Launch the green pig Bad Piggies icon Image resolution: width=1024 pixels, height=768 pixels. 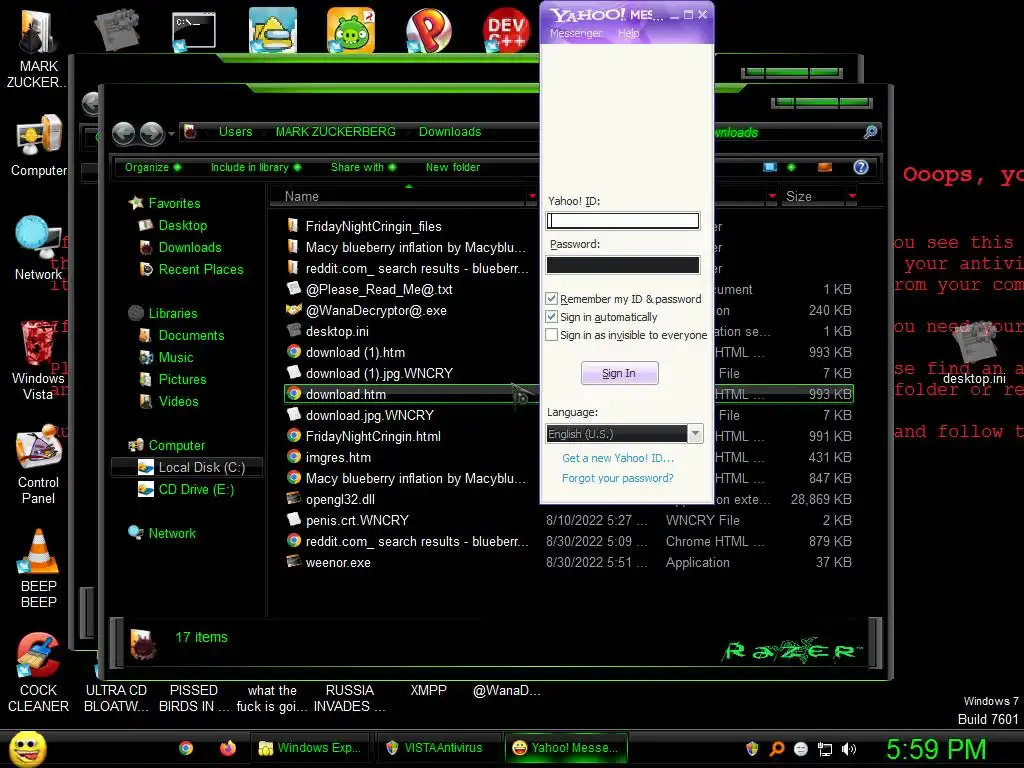click(x=351, y=30)
